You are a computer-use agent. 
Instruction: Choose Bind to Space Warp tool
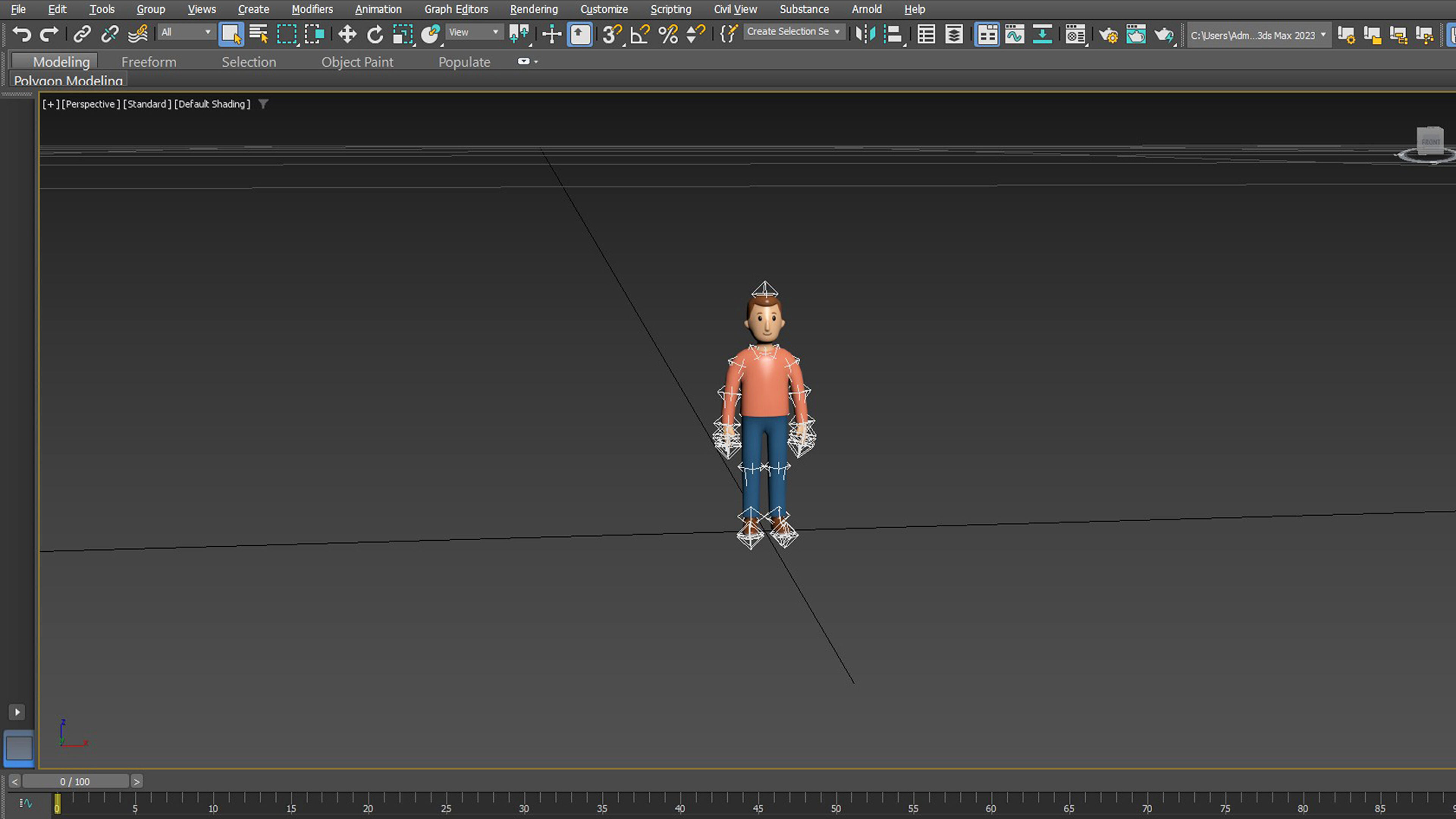(137, 35)
